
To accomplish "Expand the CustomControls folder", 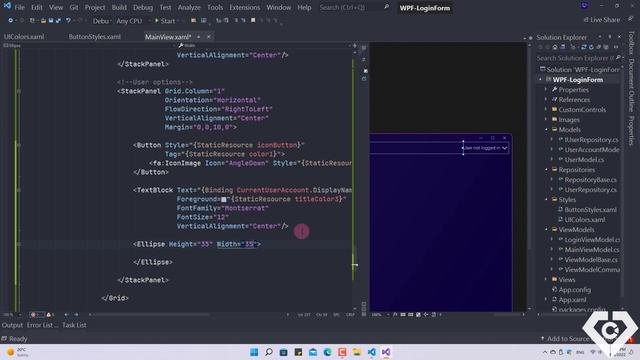I will point(546,110).
